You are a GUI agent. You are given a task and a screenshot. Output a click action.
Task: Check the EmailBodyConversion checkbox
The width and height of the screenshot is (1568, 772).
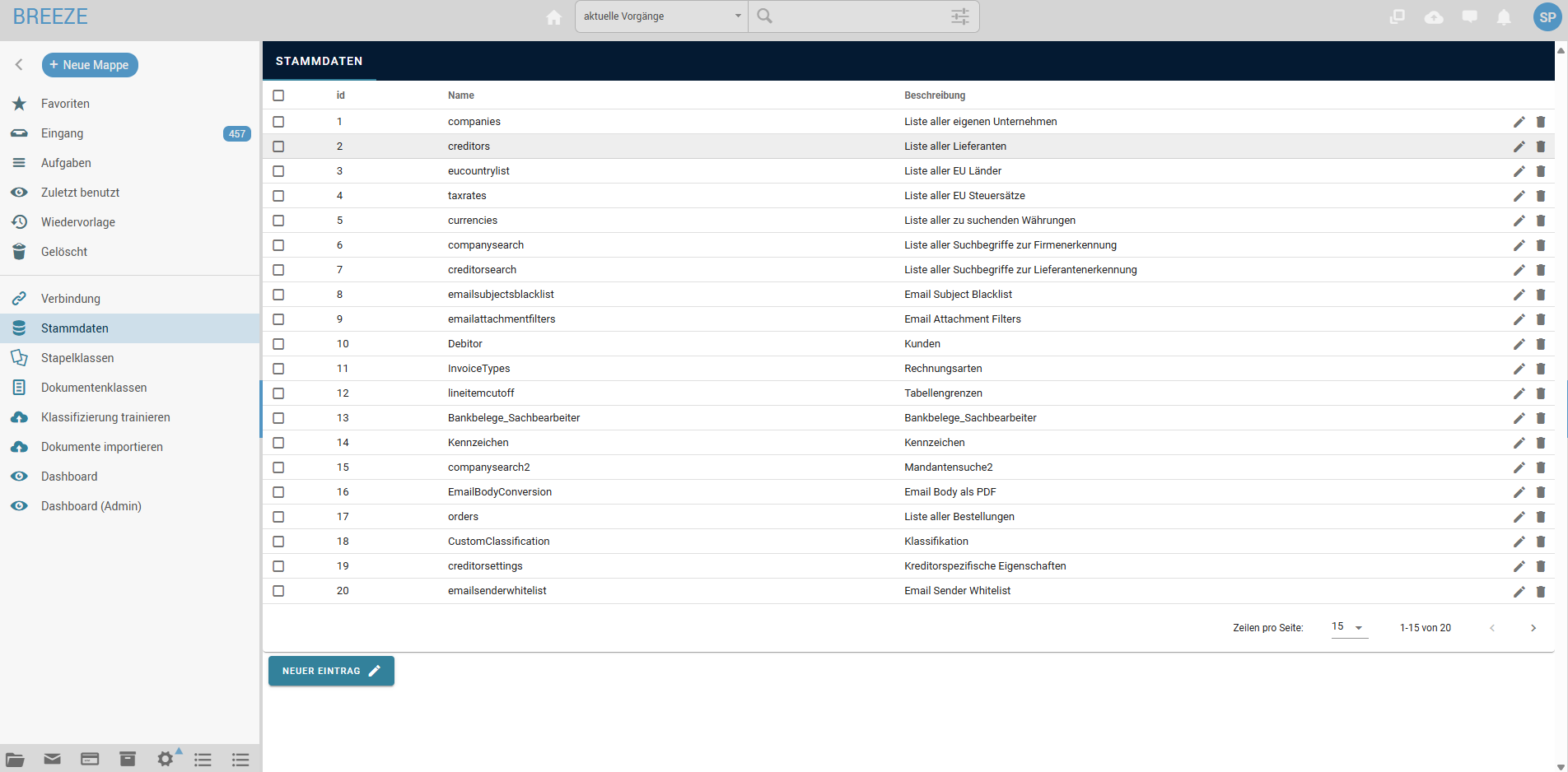coord(278,492)
